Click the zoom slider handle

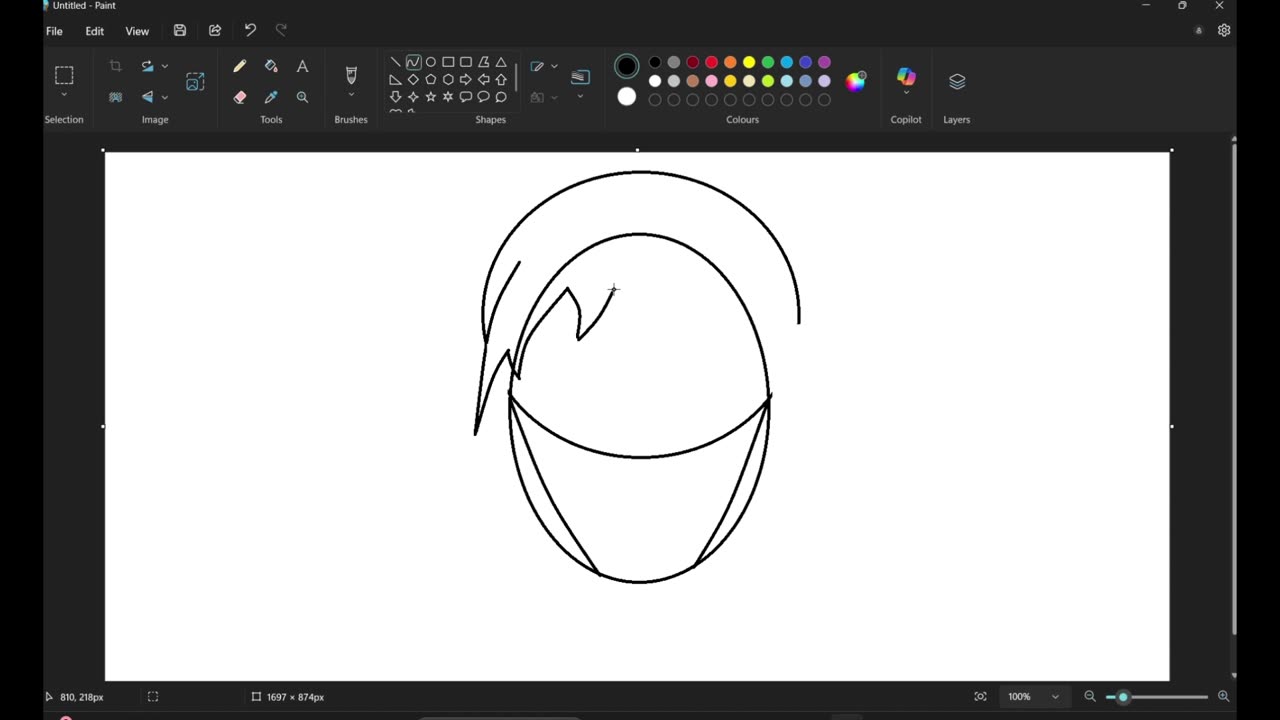click(1123, 697)
